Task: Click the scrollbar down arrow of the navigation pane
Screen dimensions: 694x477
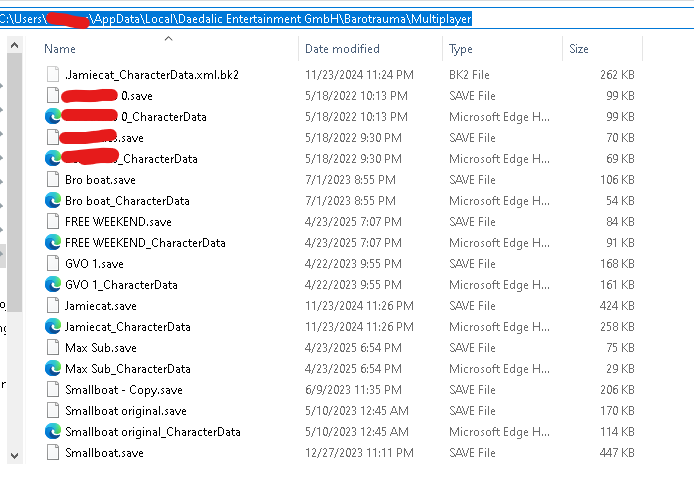Action: click(x=14, y=455)
